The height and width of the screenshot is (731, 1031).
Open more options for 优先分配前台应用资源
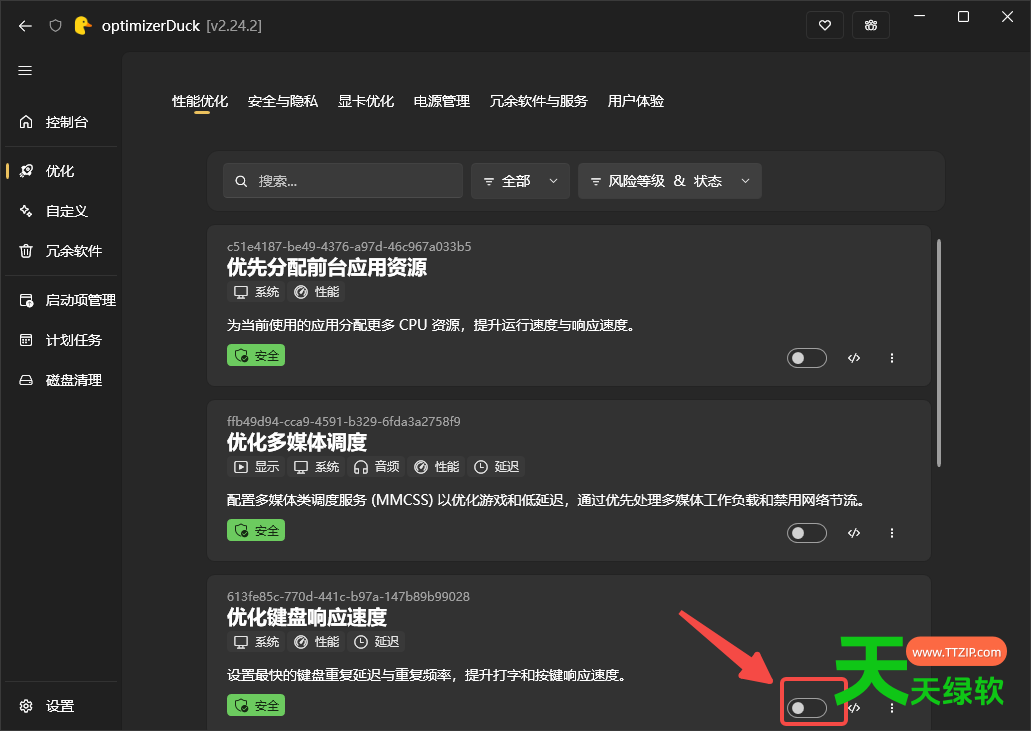[x=892, y=358]
